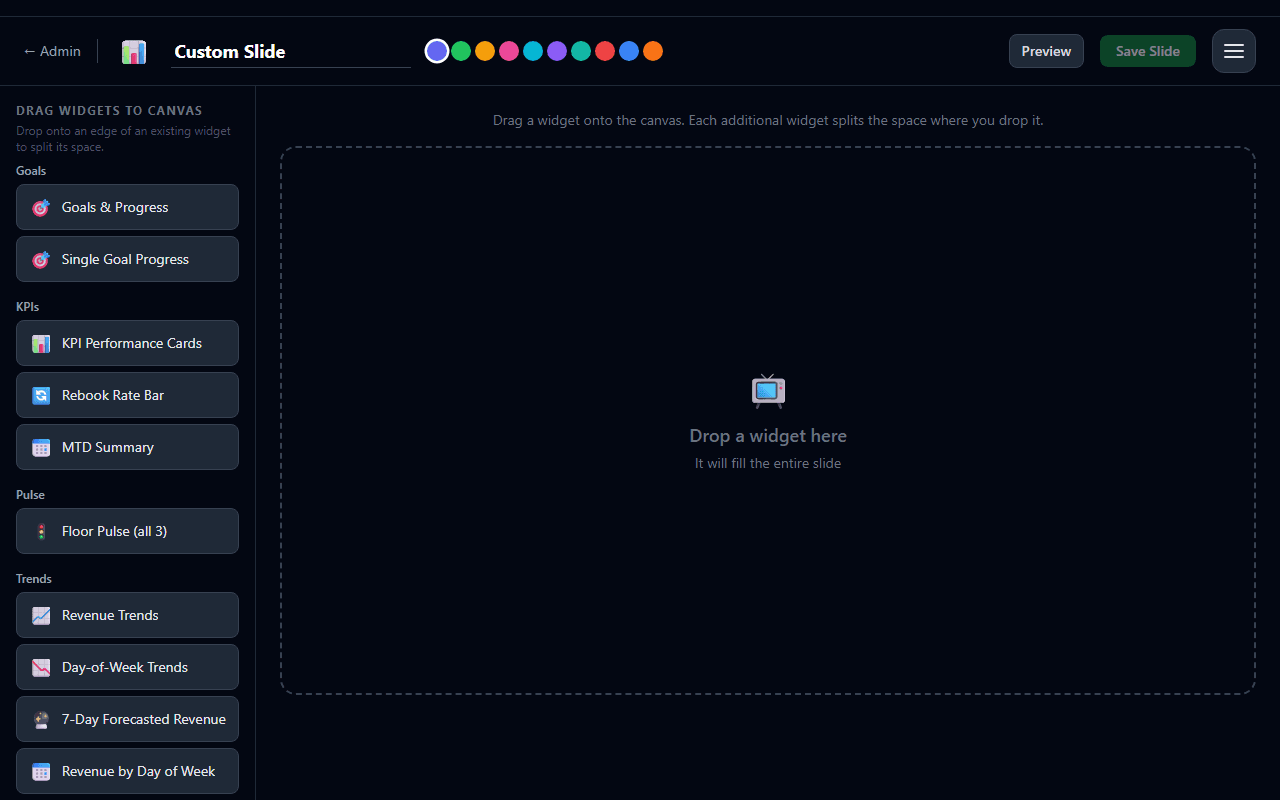Select the KPI Performance Cards widget
The height and width of the screenshot is (800, 1280).
(x=127, y=343)
